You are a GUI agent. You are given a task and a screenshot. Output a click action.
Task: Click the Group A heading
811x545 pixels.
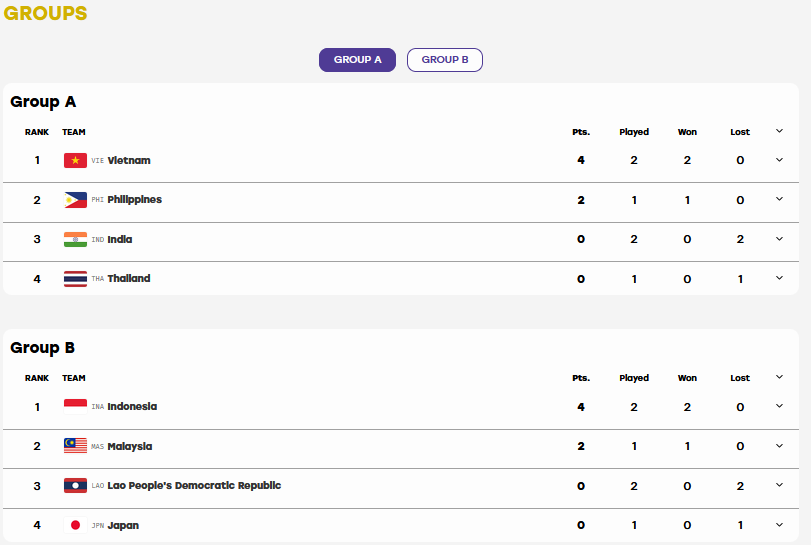click(43, 102)
